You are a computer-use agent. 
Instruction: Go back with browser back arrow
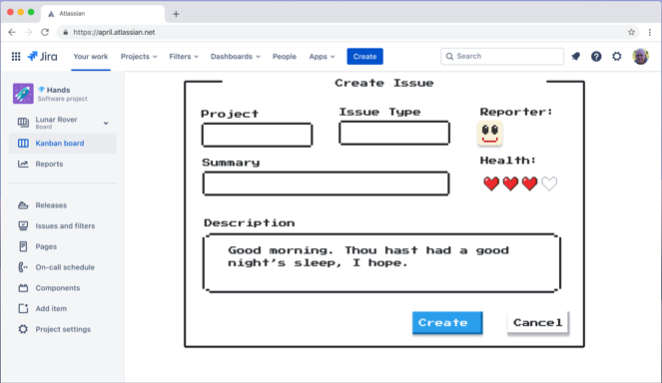point(12,32)
